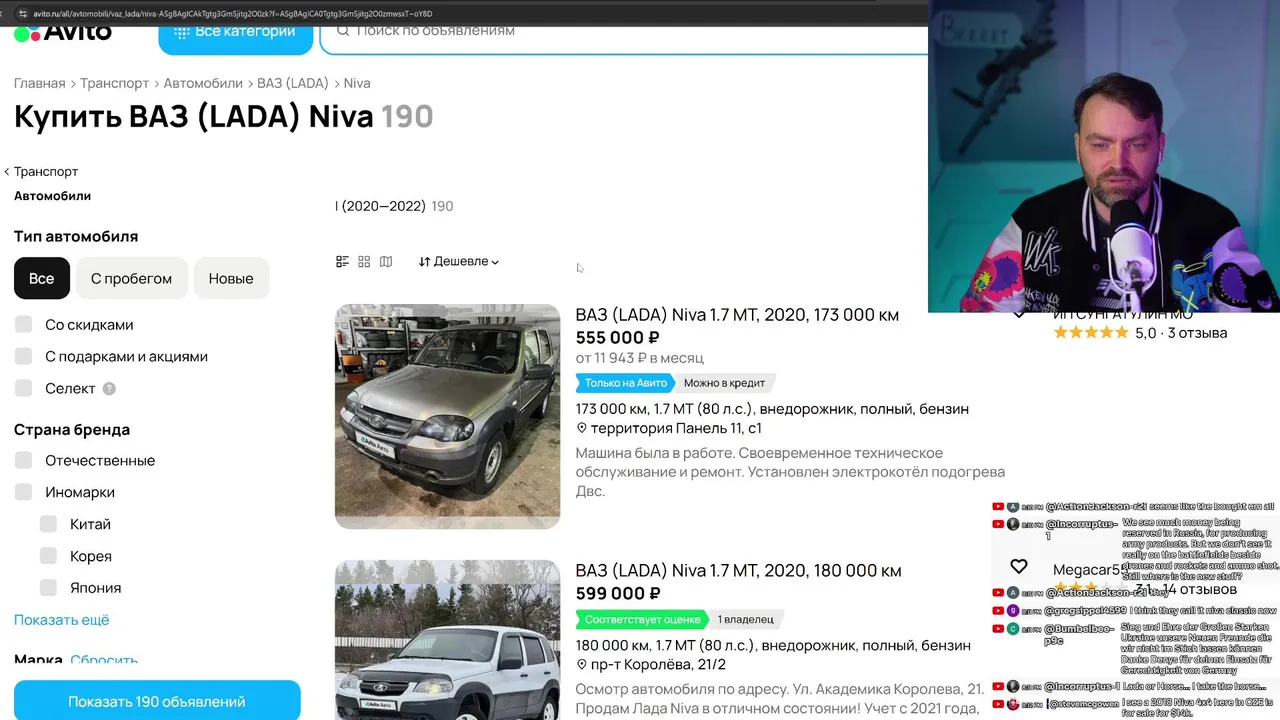The height and width of the screenshot is (720, 1280).
Task: Click the 'Niva' breadcrumb
Action: (357, 83)
